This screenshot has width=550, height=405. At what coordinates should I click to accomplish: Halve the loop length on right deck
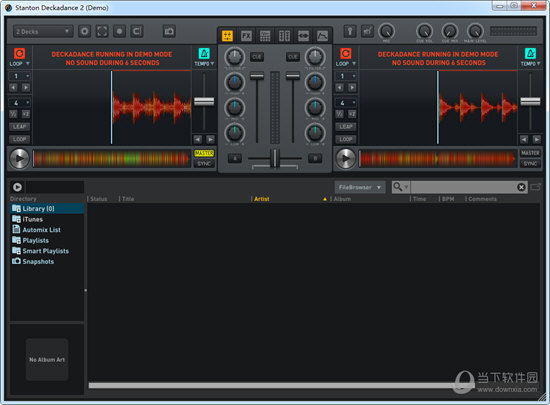[x=340, y=114]
